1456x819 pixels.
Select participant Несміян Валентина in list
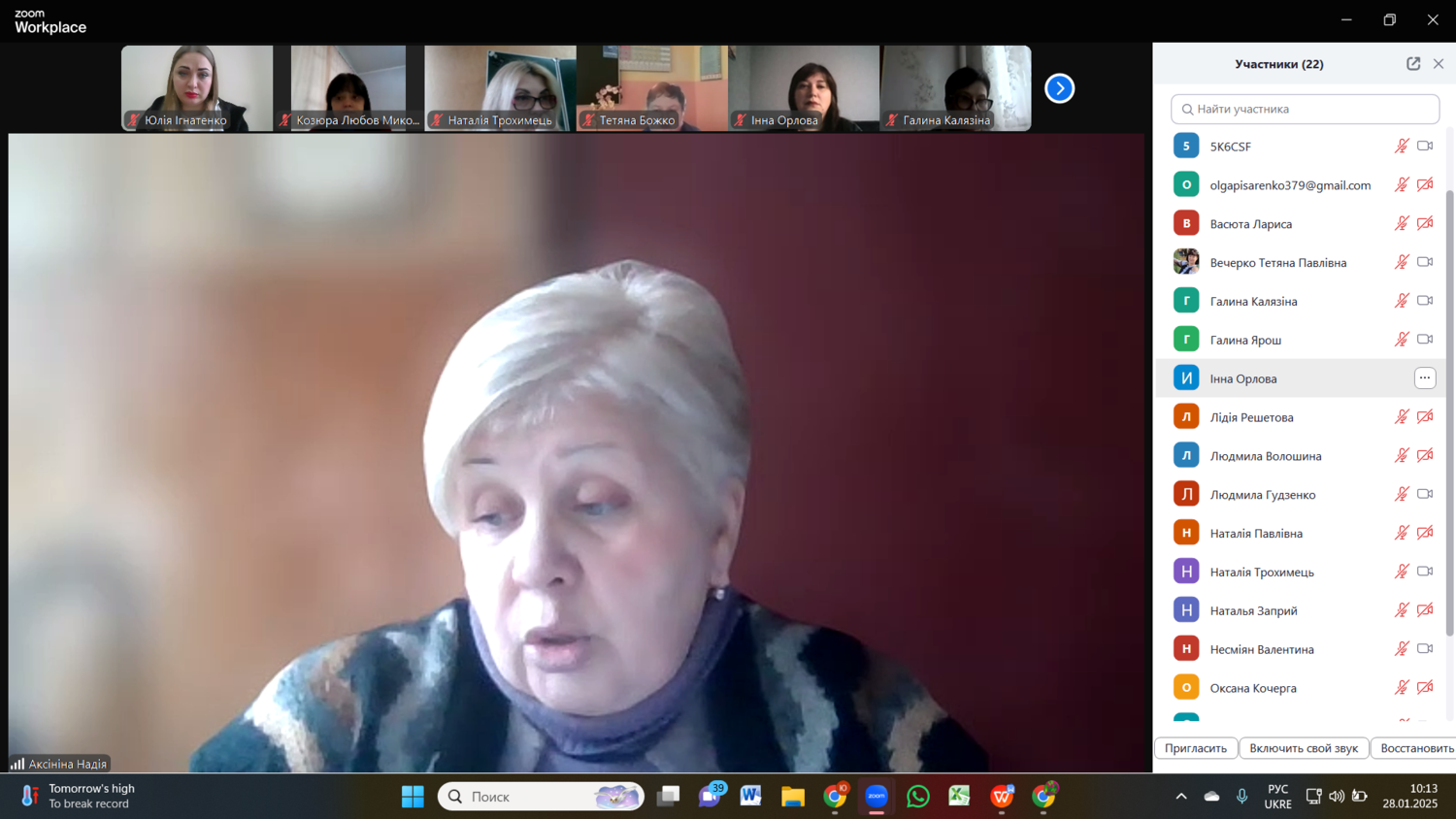tap(1301, 649)
